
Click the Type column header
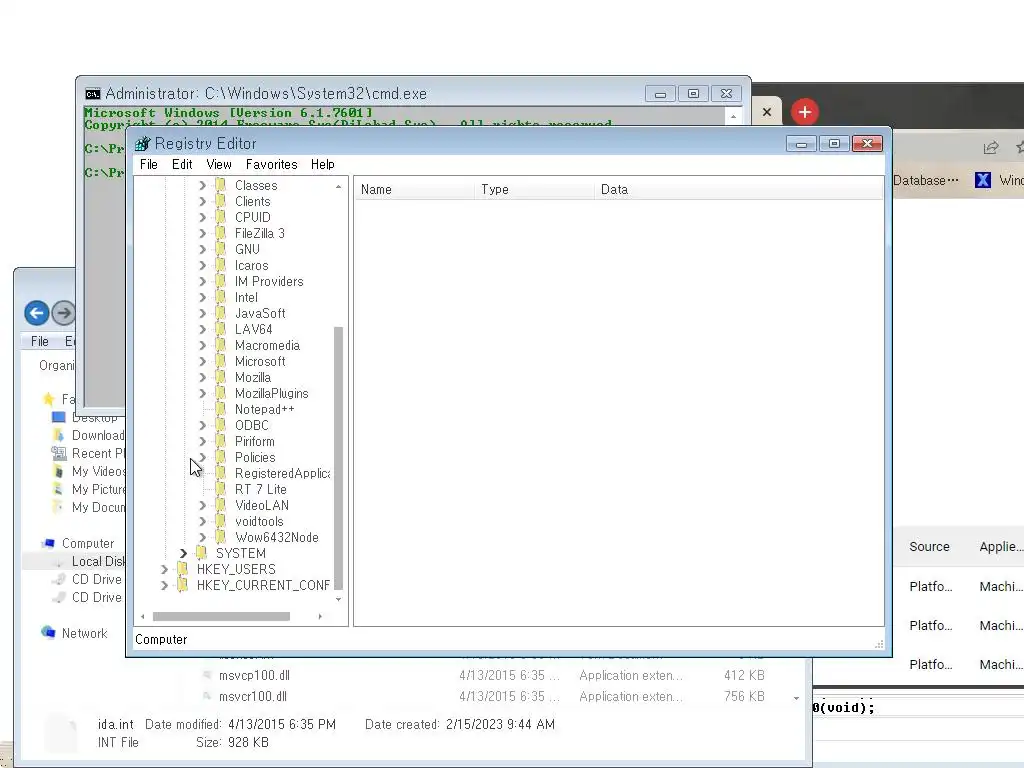[534, 189]
